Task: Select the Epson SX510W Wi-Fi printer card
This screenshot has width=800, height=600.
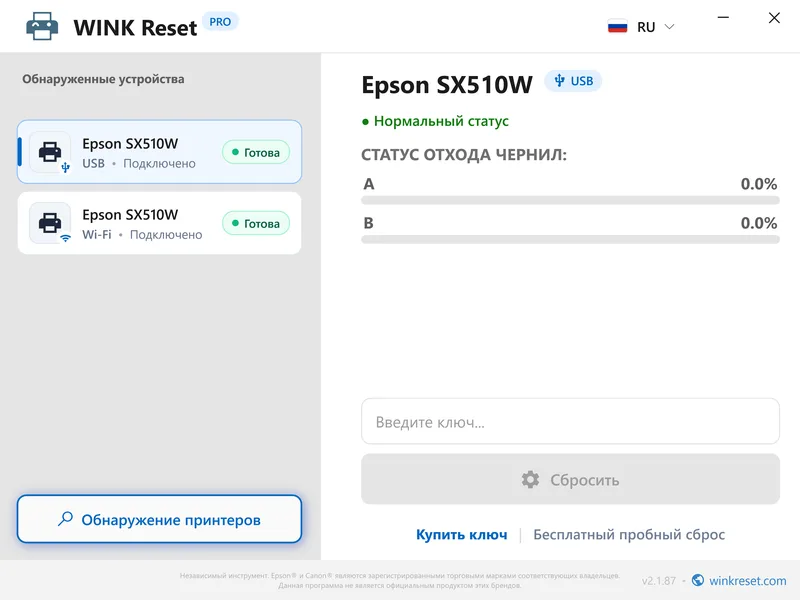Action: 159,223
